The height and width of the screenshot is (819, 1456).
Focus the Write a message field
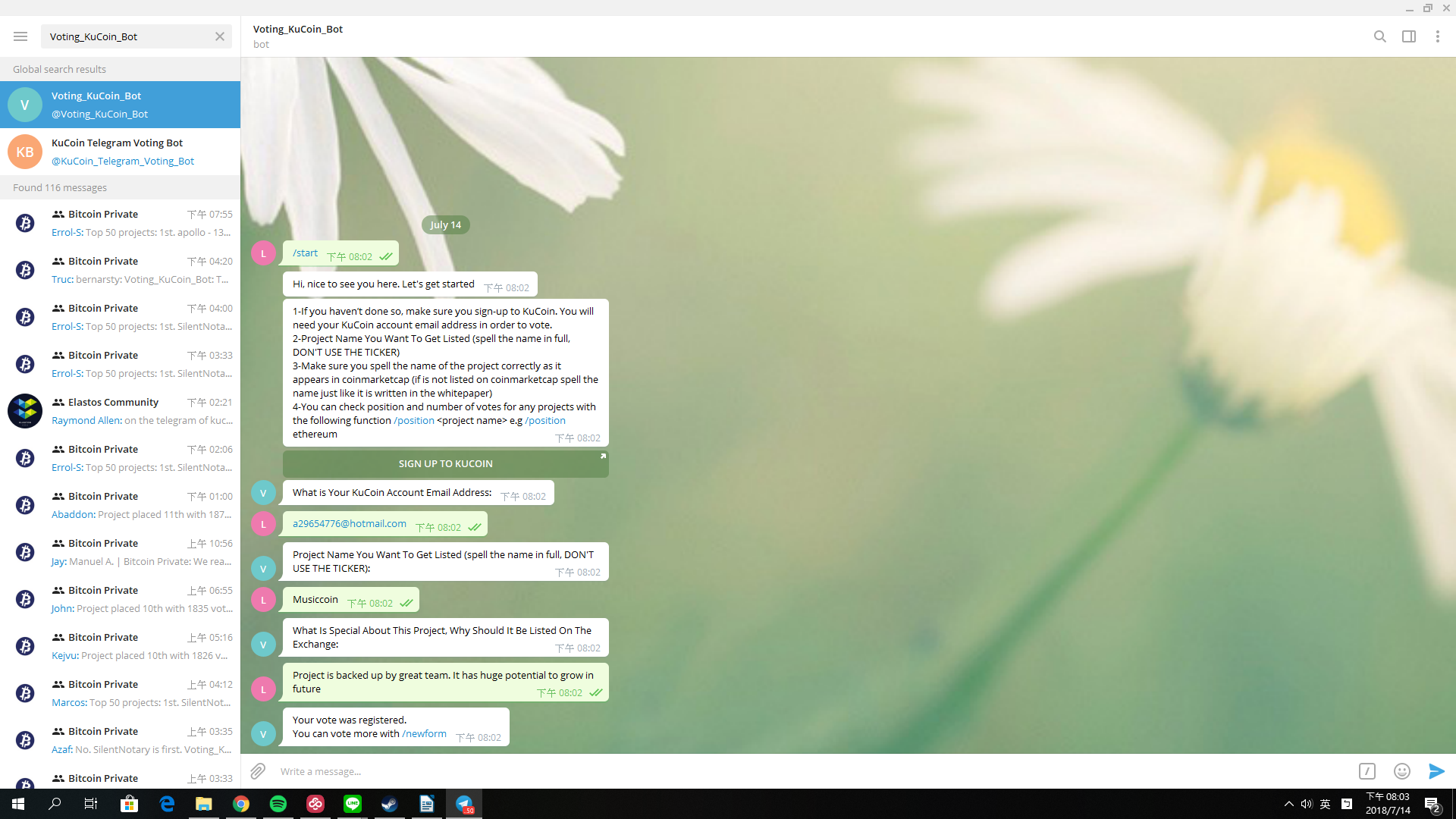(x=811, y=771)
